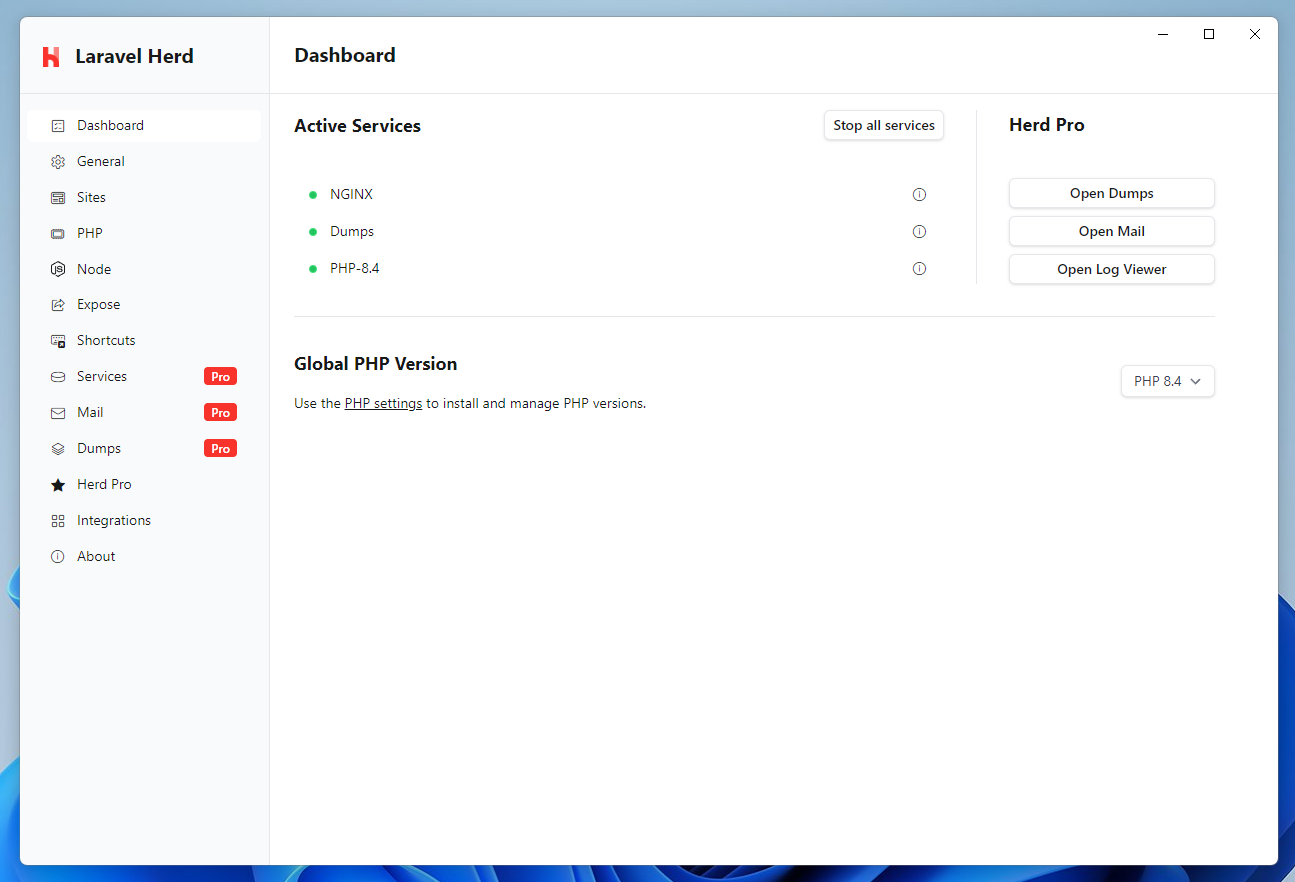This screenshot has height=882, width=1295.
Task: Click the green status indicator for Dumps
Action: pos(314,231)
